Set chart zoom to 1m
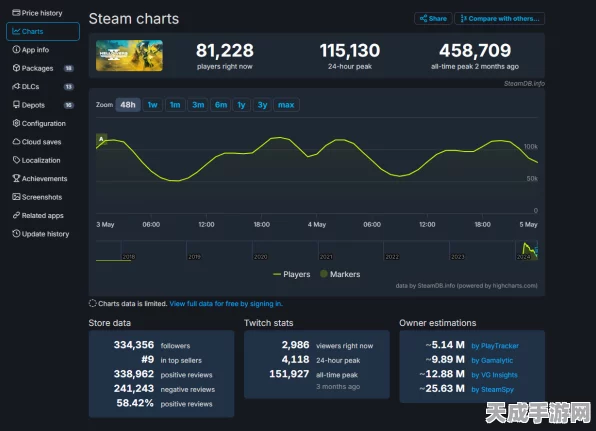The height and width of the screenshot is (431, 596). [175, 105]
